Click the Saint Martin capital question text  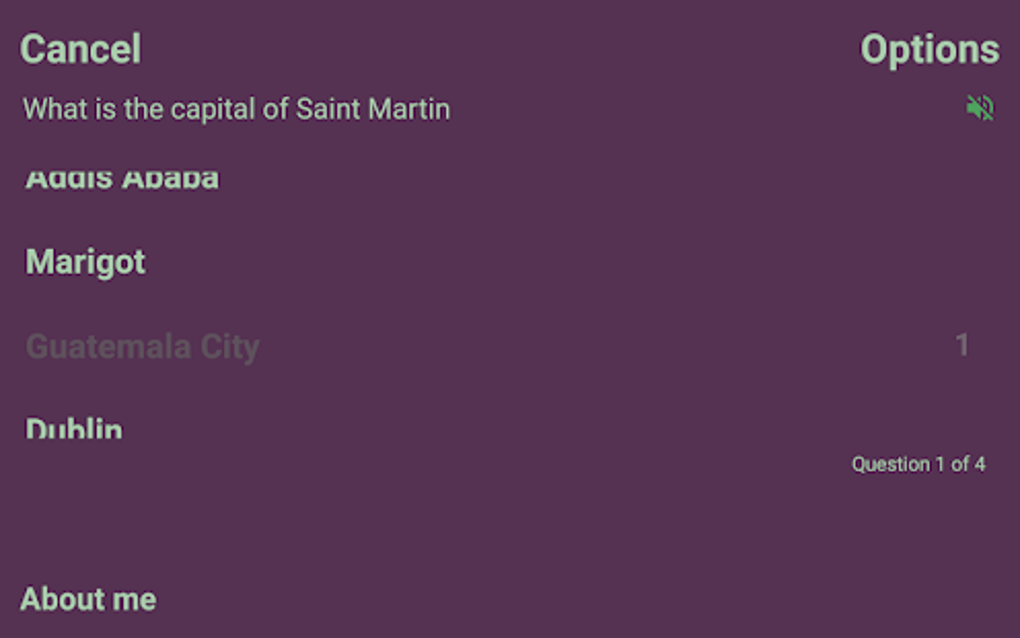pos(237,109)
